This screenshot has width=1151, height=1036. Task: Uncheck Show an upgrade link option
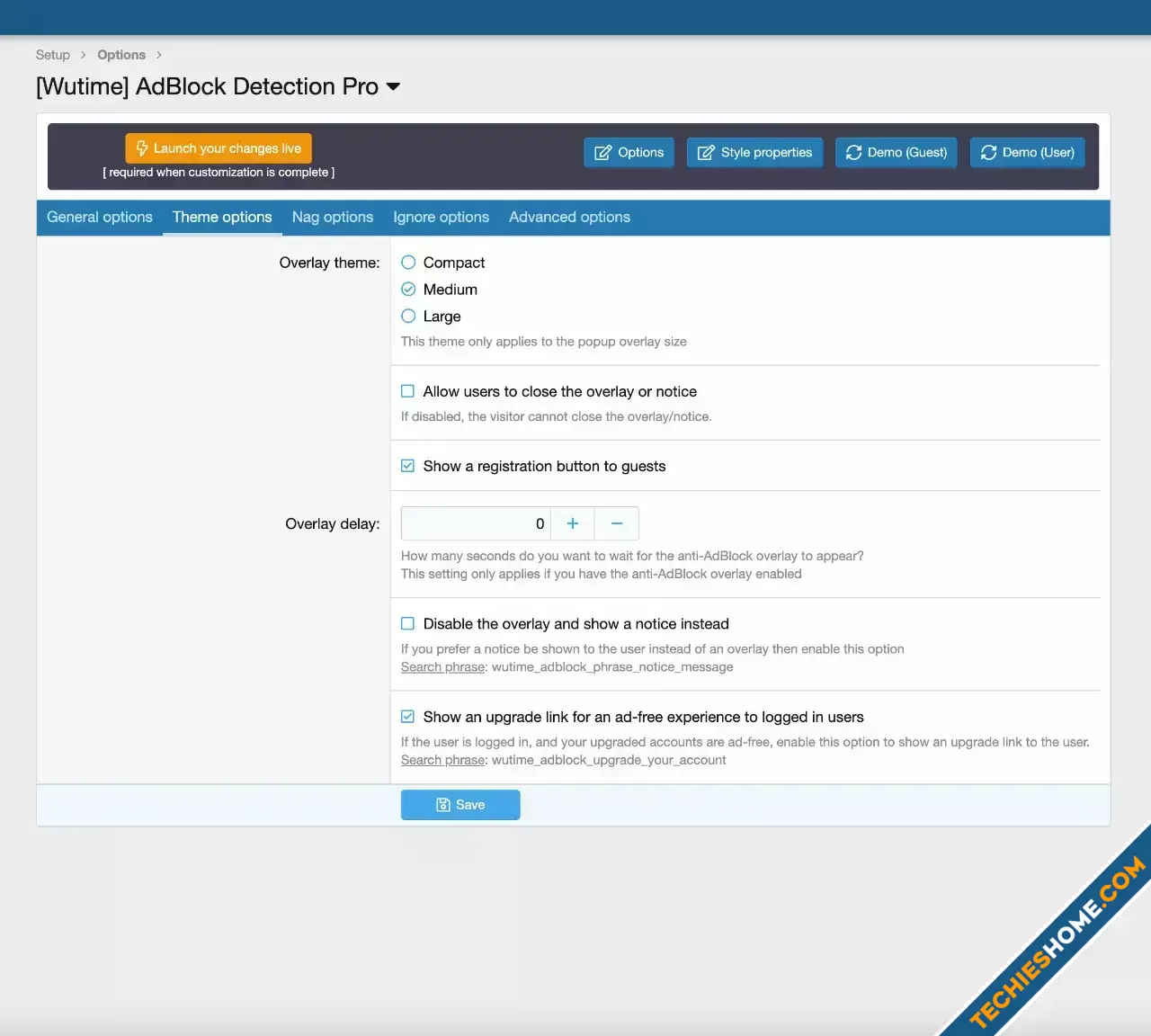coord(407,717)
